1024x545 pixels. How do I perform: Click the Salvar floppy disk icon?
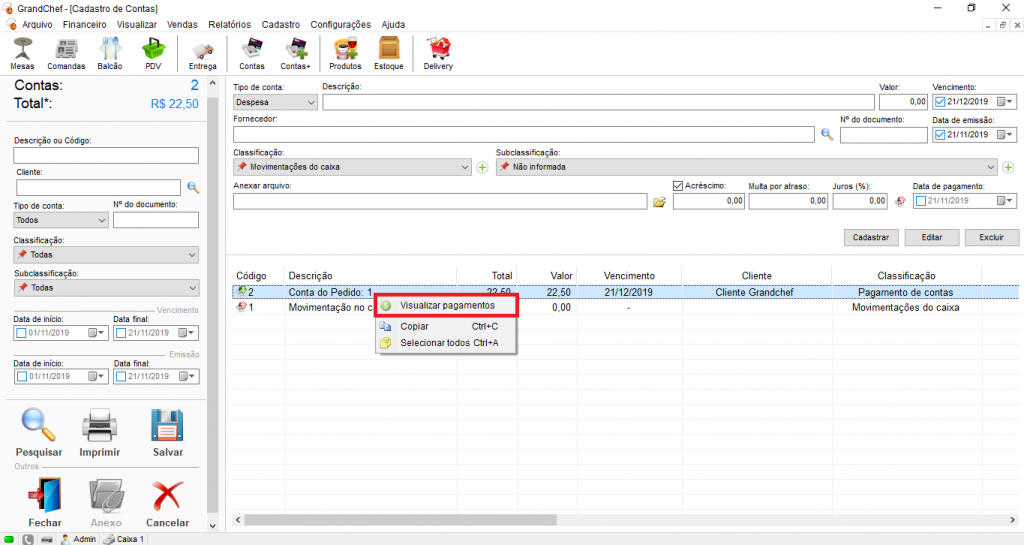166,427
